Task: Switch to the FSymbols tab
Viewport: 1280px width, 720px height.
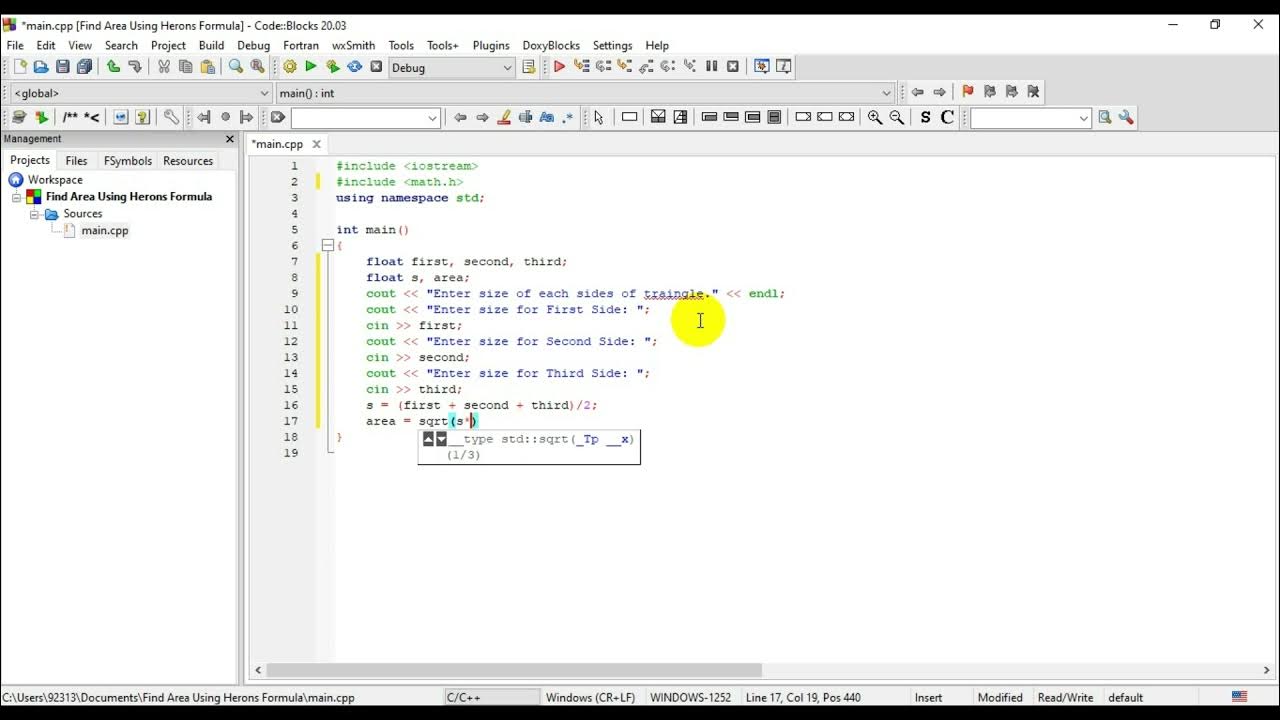Action: tap(128, 161)
